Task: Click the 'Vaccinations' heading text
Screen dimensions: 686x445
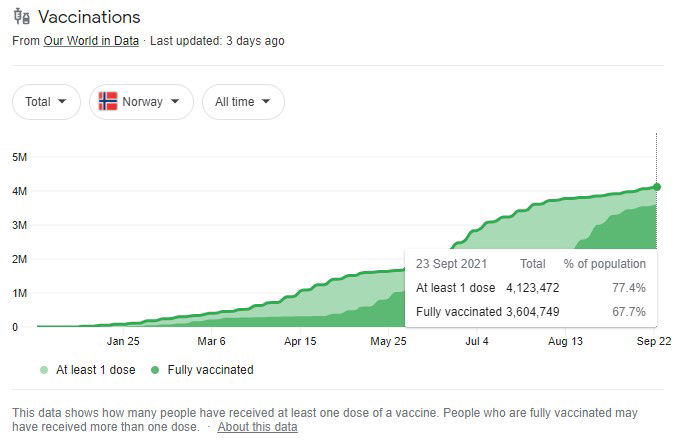Action: 89,17
